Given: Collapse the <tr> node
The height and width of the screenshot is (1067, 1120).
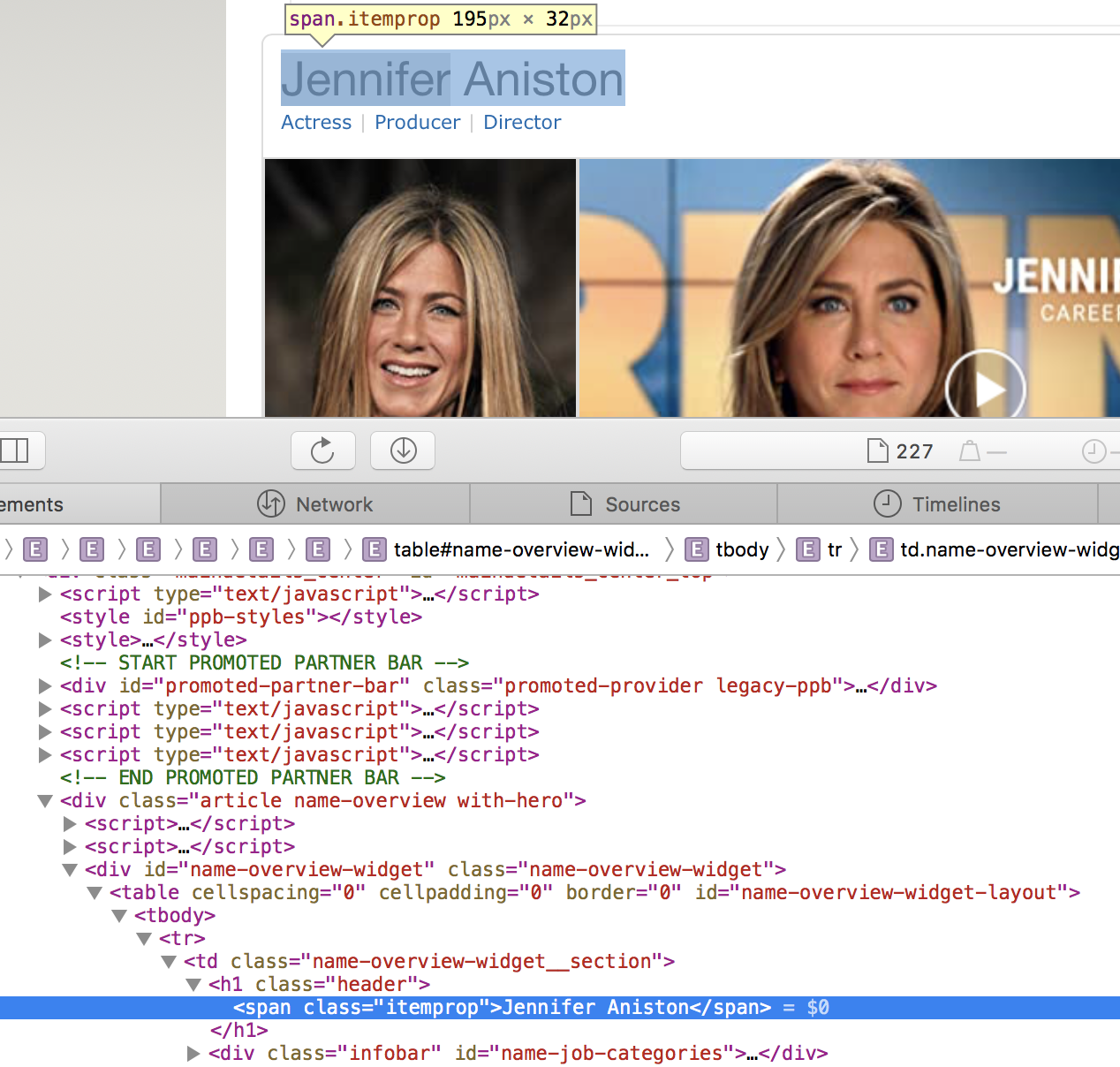Looking at the screenshot, I should coord(143,938).
